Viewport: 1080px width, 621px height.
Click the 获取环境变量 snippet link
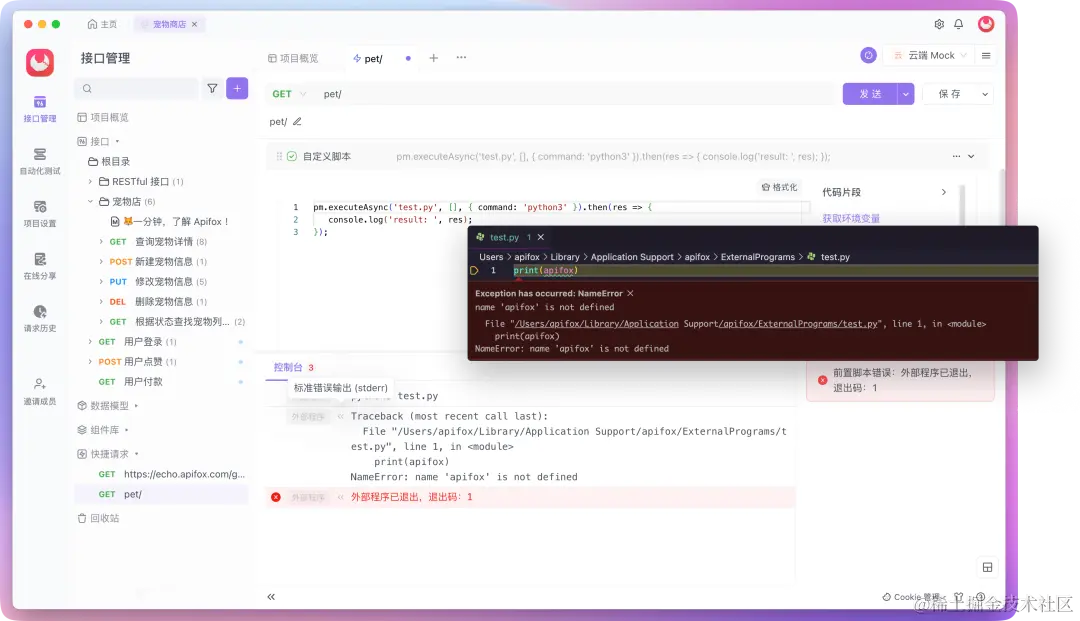point(851,218)
